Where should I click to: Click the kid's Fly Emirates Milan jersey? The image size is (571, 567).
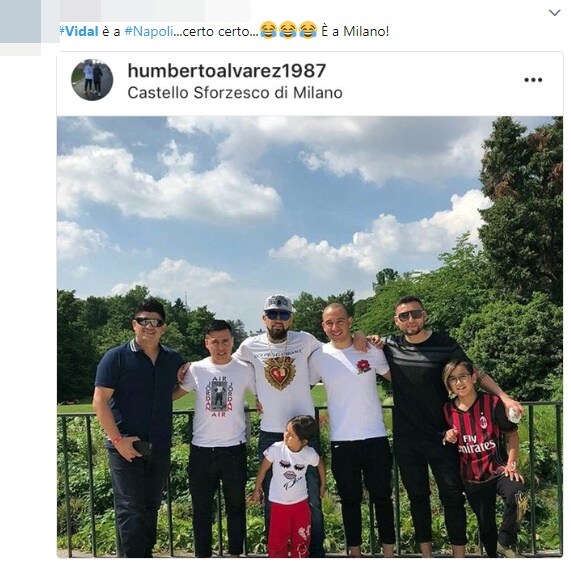click(479, 437)
